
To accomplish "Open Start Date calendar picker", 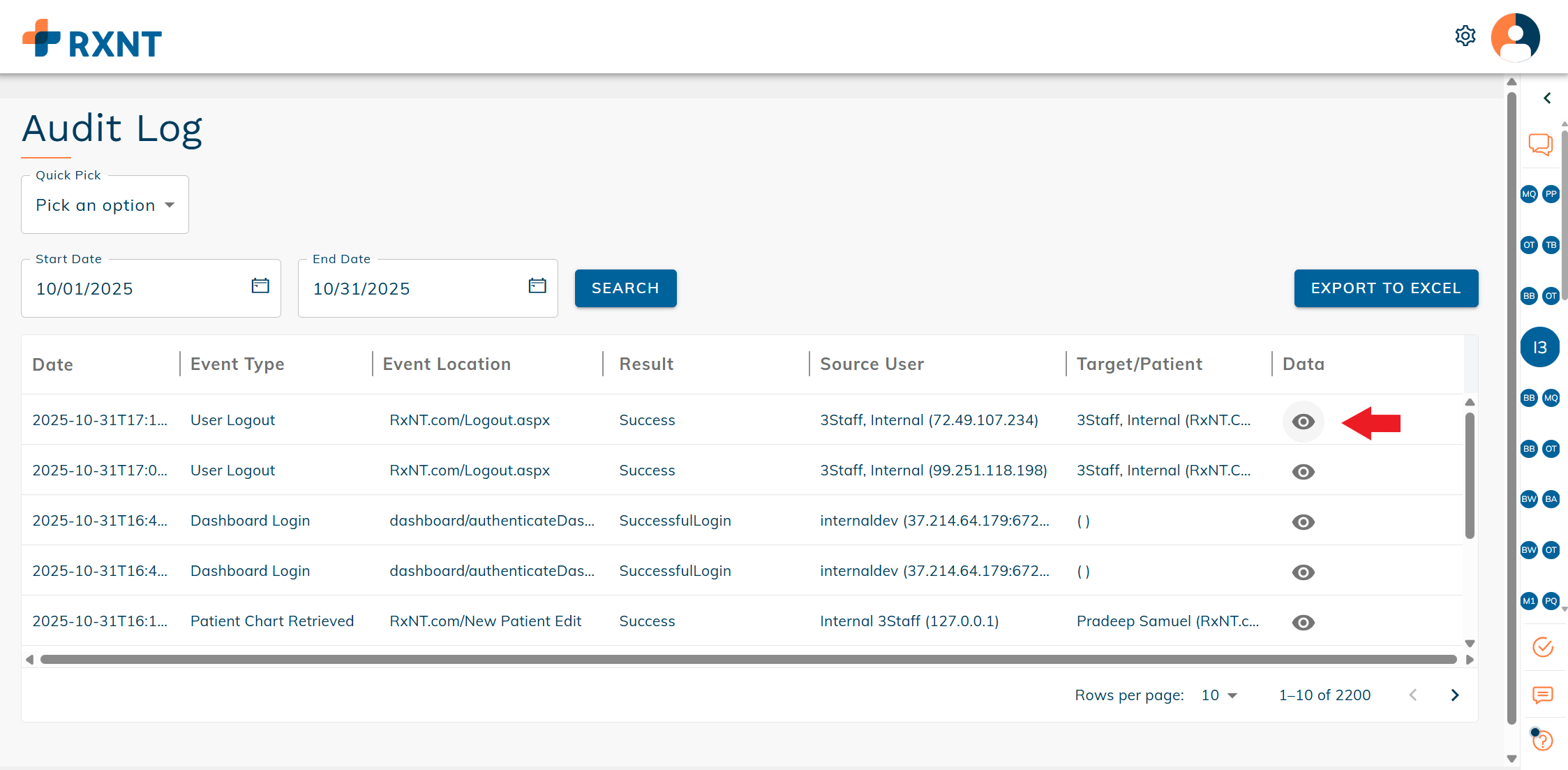I will [260, 286].
